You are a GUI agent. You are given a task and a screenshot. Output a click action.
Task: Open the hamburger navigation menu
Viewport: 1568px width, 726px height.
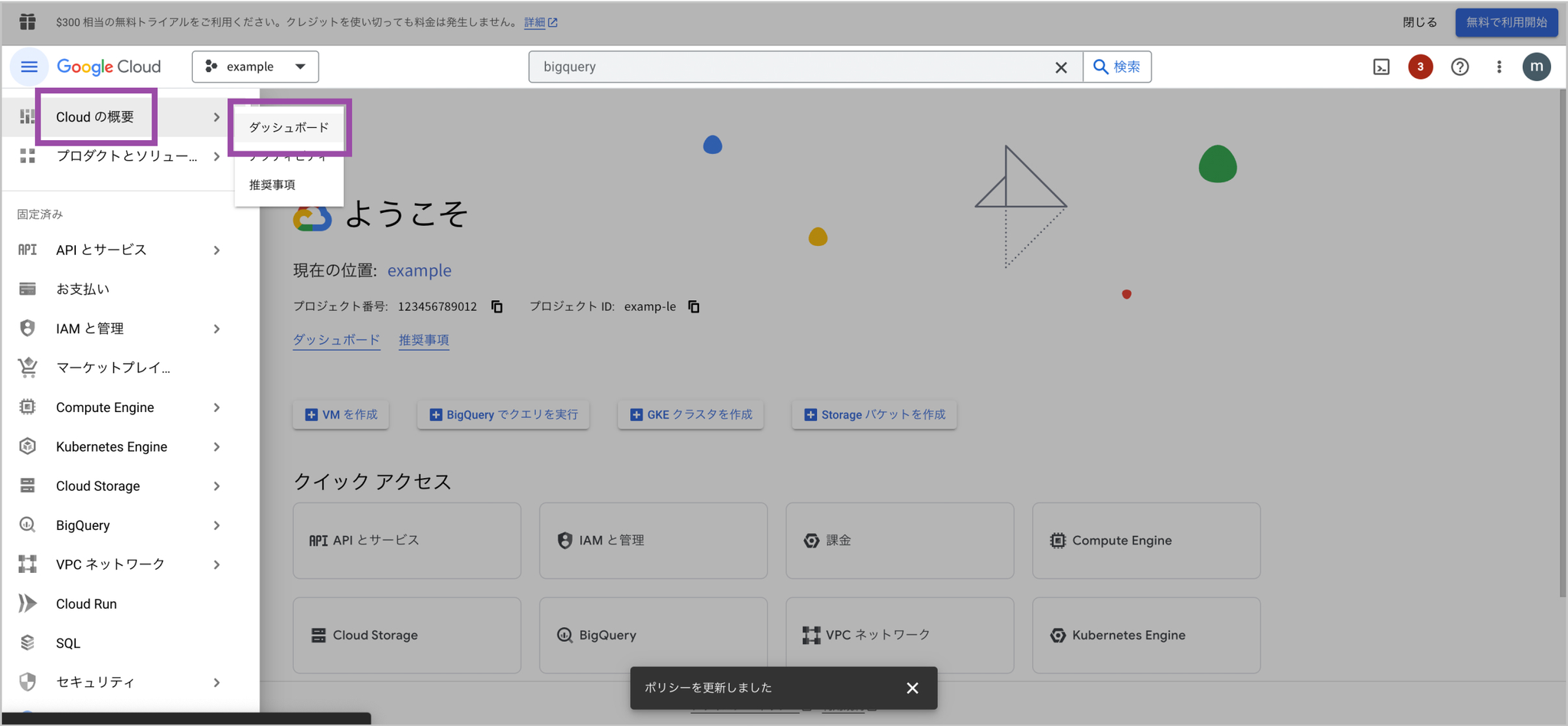coord(29,67)
